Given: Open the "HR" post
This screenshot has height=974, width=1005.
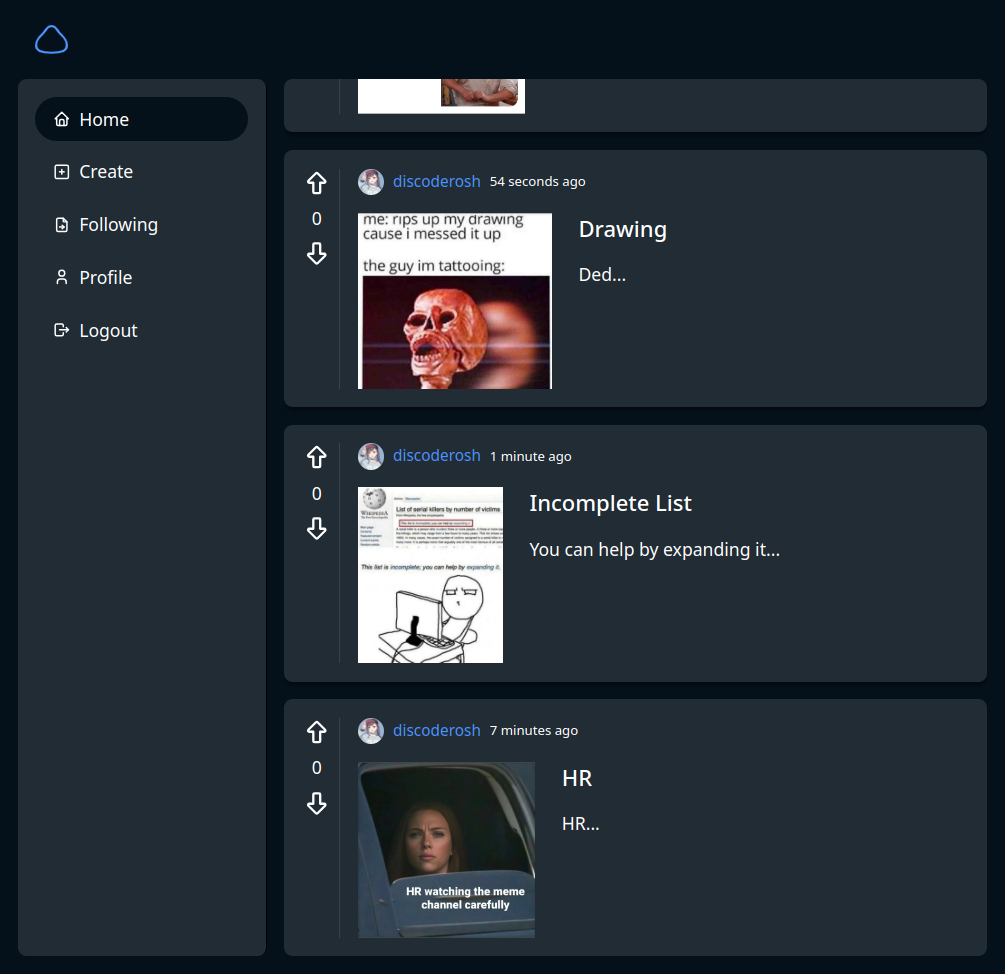Looking at the screenshot, I should 577,778.
